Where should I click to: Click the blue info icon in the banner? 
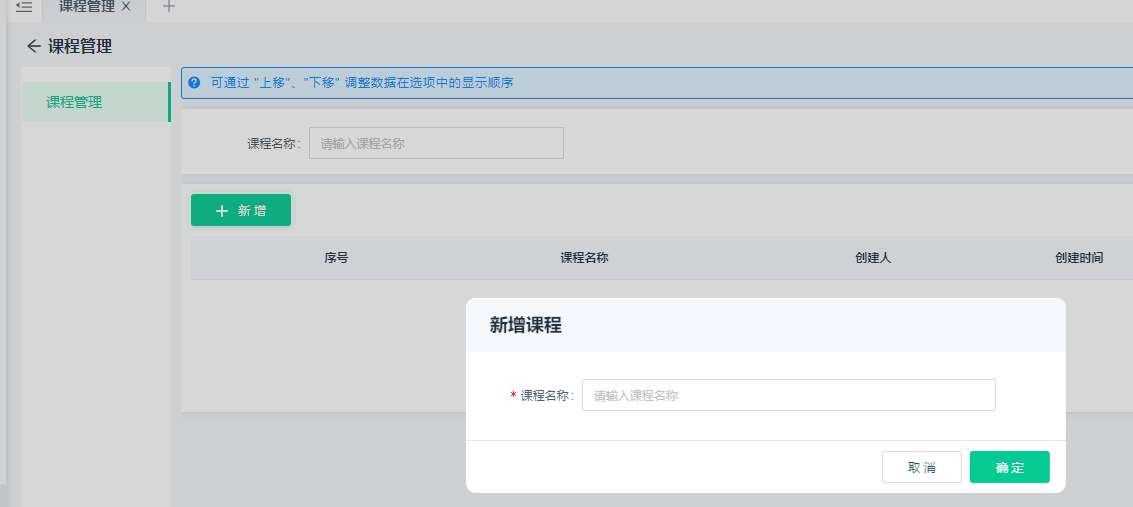[x=194, y=83]
